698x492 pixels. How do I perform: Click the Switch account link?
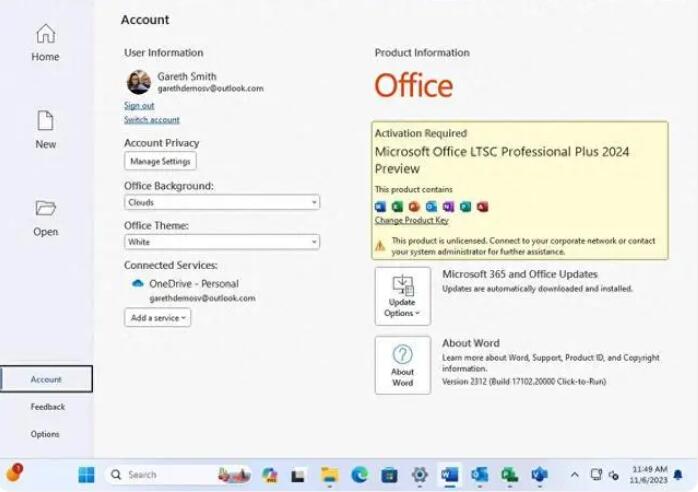coord(152,120)
